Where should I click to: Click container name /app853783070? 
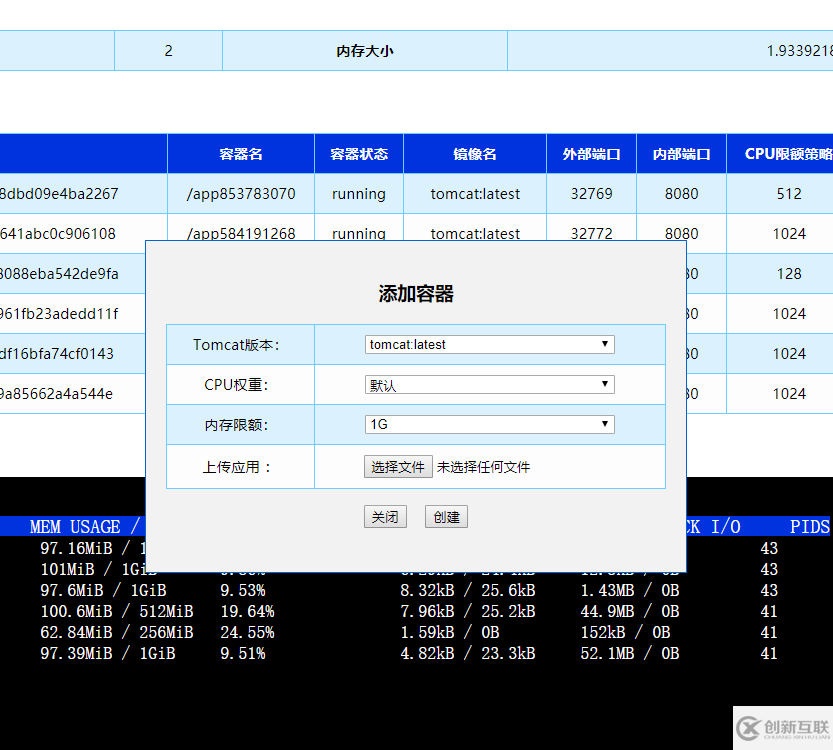[x=241, y=194]
